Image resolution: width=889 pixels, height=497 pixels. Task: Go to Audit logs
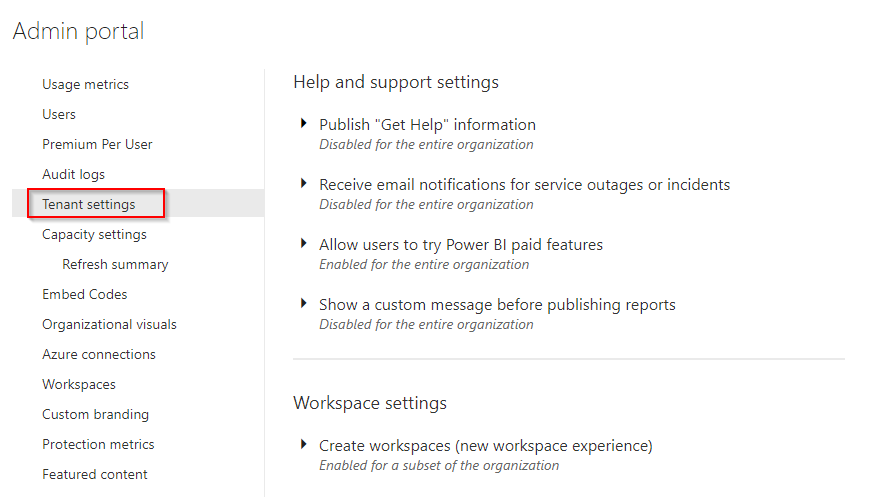coord(74,175)
